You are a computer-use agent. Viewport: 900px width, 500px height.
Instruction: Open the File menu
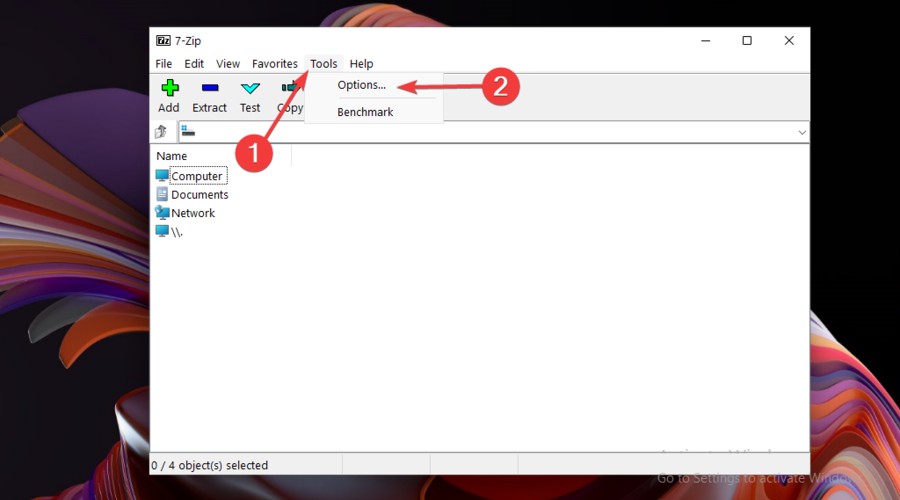coord(164,64)
